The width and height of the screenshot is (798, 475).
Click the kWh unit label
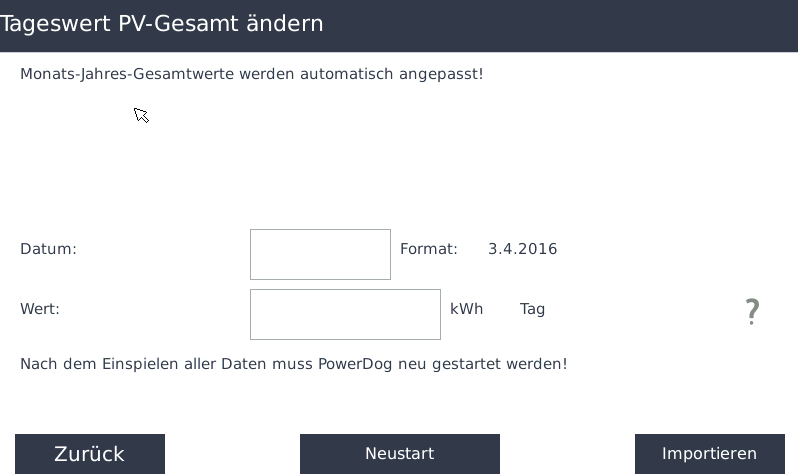coord(467,309)
